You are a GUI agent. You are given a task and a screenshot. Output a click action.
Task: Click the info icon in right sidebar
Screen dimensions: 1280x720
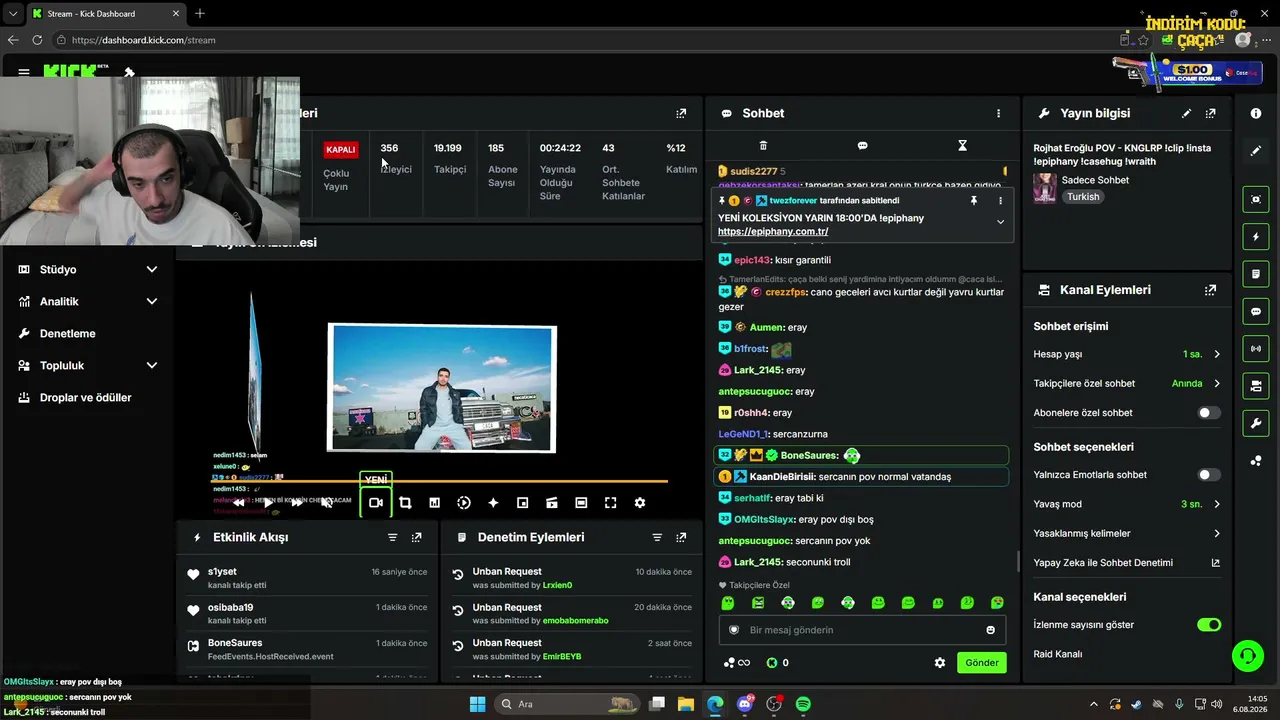[x=1256, y=114]
